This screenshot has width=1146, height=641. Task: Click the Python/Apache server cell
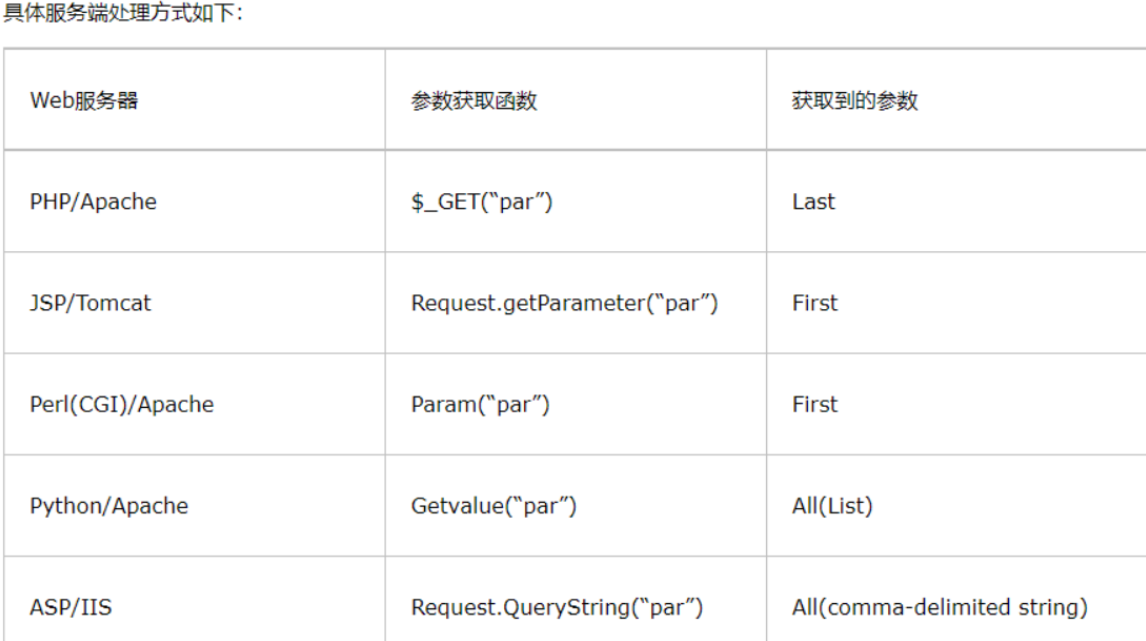[194, 506]
